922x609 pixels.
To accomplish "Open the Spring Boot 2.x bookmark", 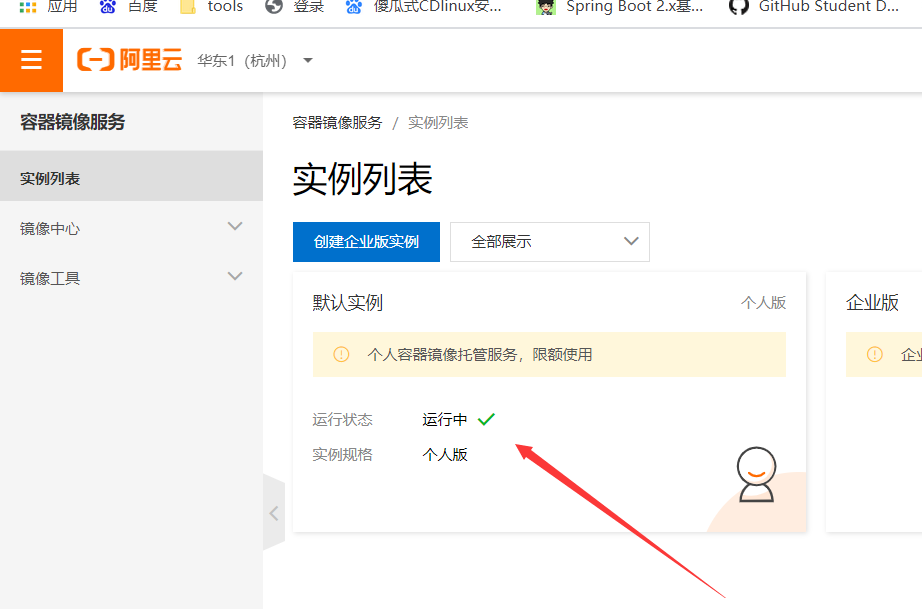I will coord(620,7).
